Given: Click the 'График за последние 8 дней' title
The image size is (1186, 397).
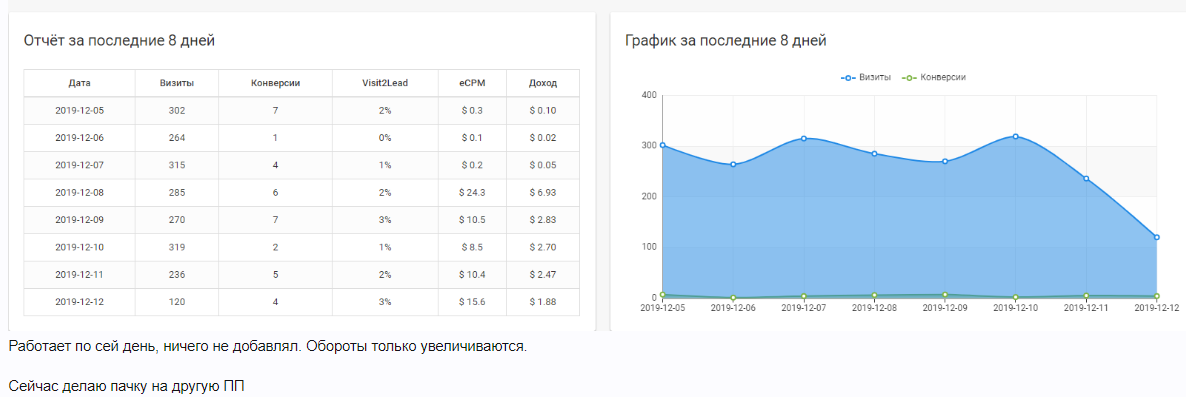Looking at the screenshot, I should (725, 41).
